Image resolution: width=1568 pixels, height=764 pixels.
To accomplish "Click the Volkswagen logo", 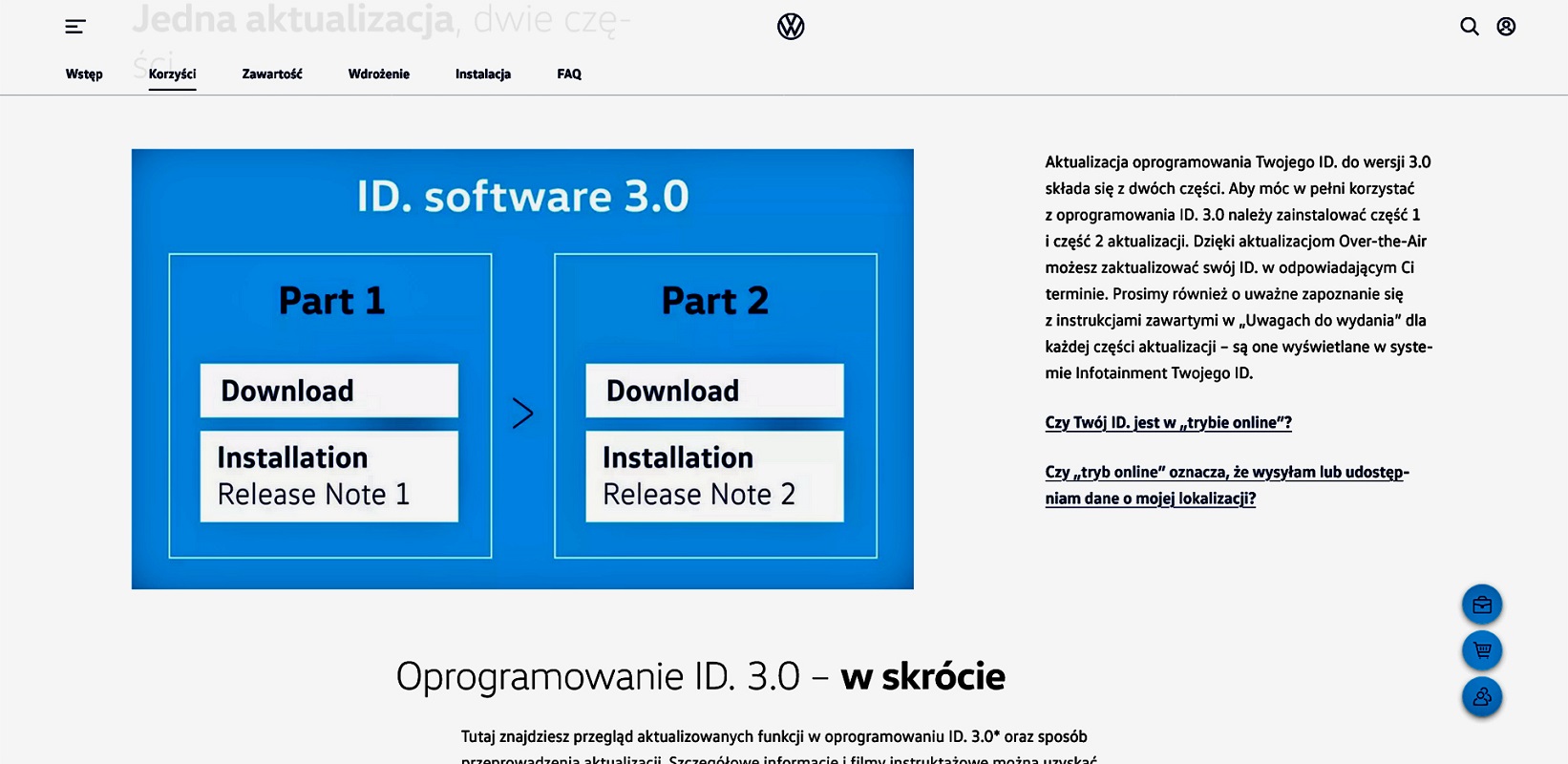I will 791,27.
